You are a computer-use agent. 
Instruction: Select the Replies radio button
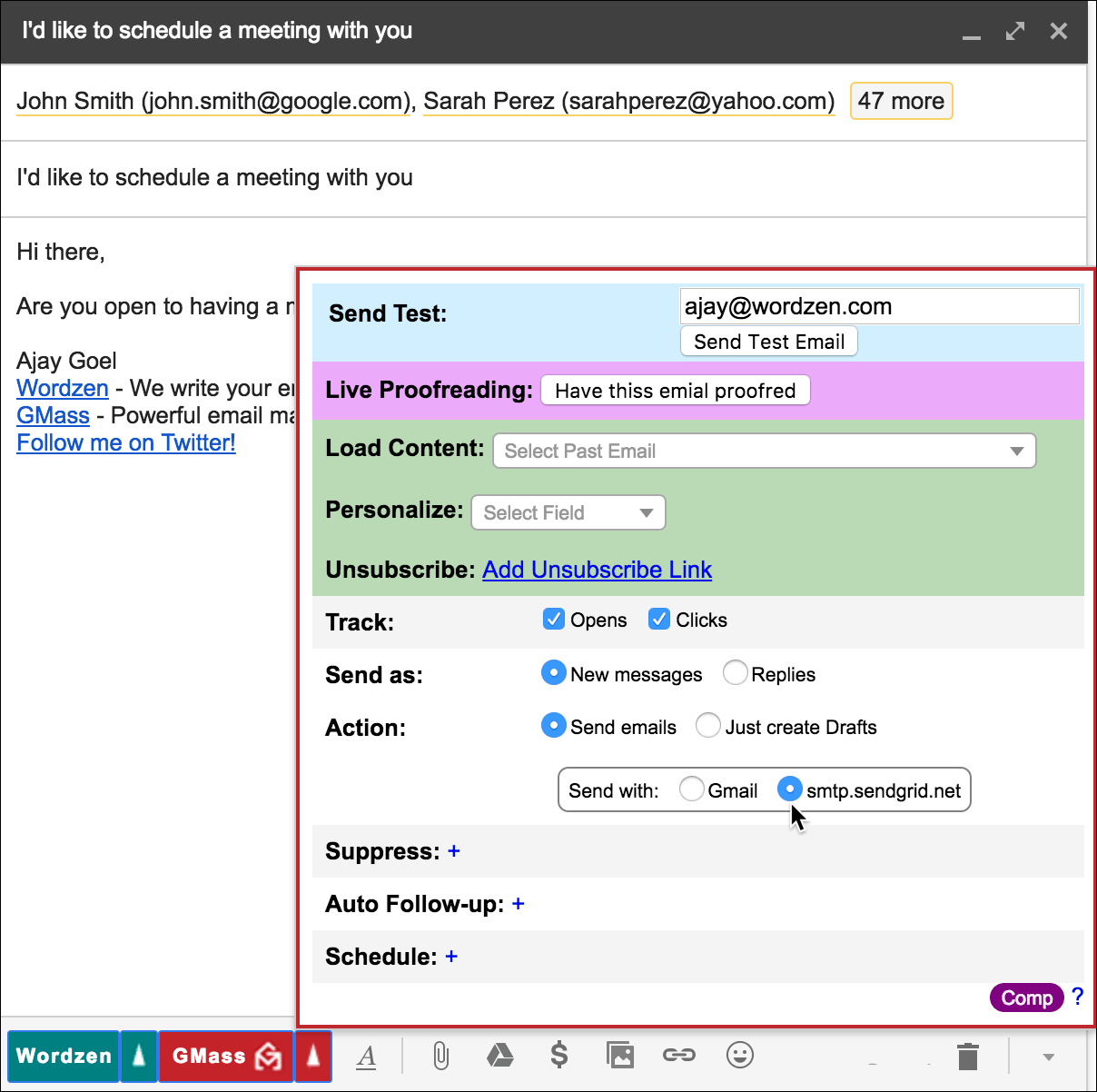(735, 673)
